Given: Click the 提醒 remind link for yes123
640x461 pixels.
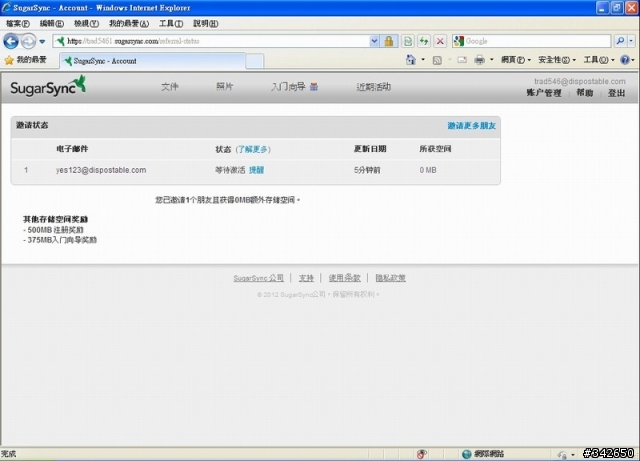Looking at the screenshot, I should click(256, 170).
